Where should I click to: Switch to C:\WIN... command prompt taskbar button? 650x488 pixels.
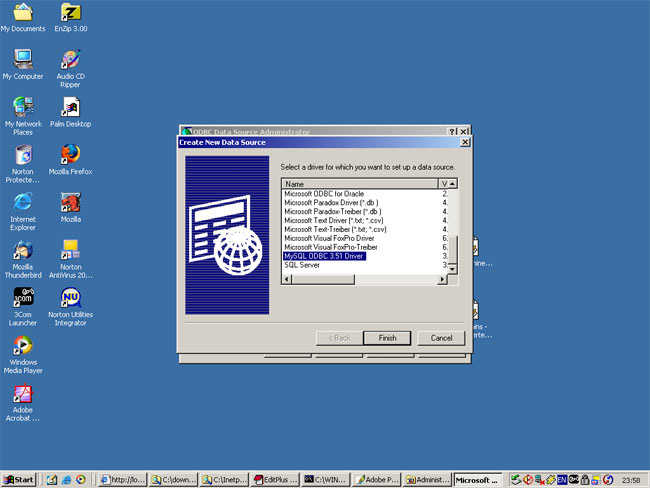click(x=326, y=480)
